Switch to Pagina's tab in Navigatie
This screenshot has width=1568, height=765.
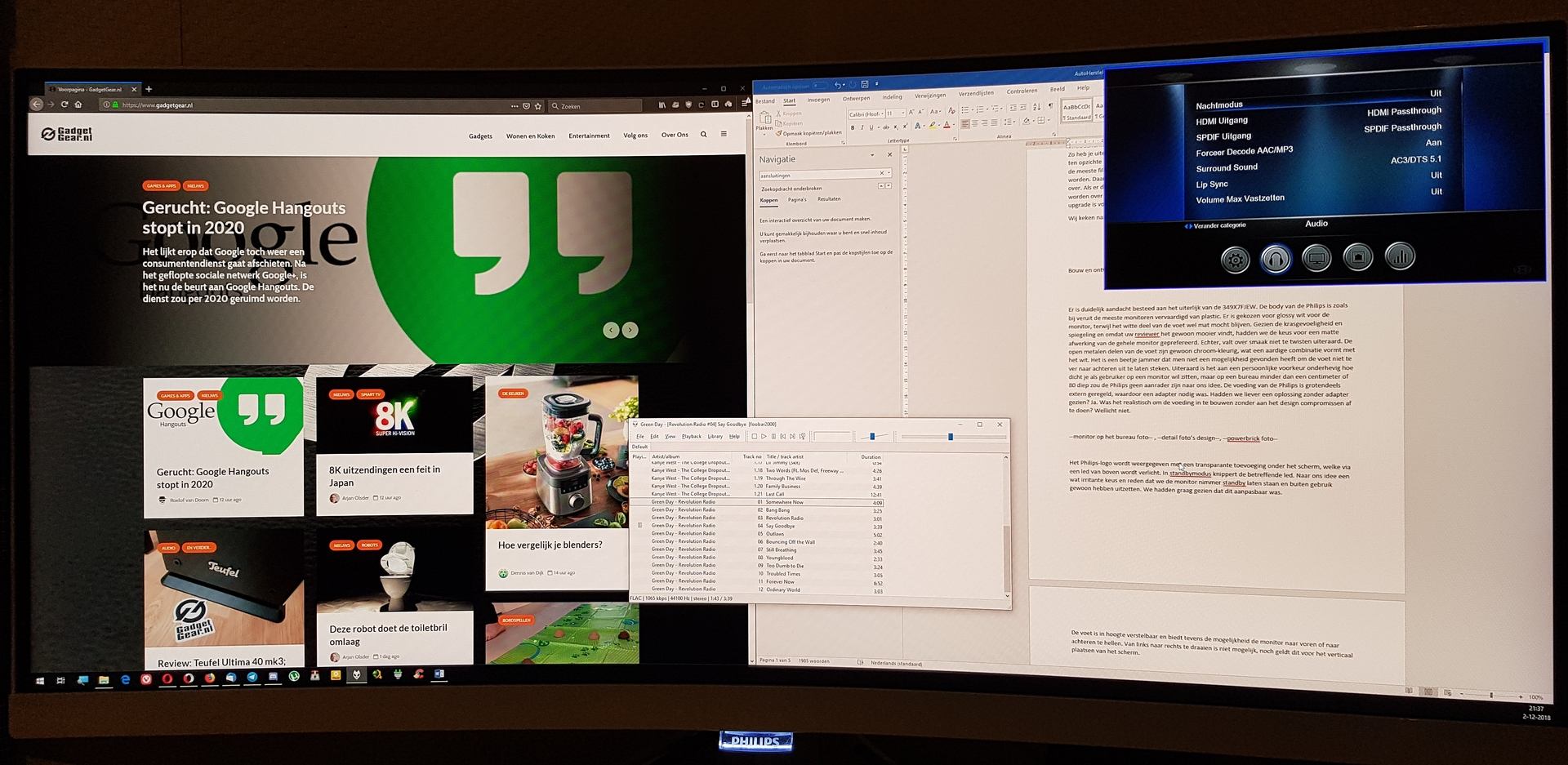(797, 199)
